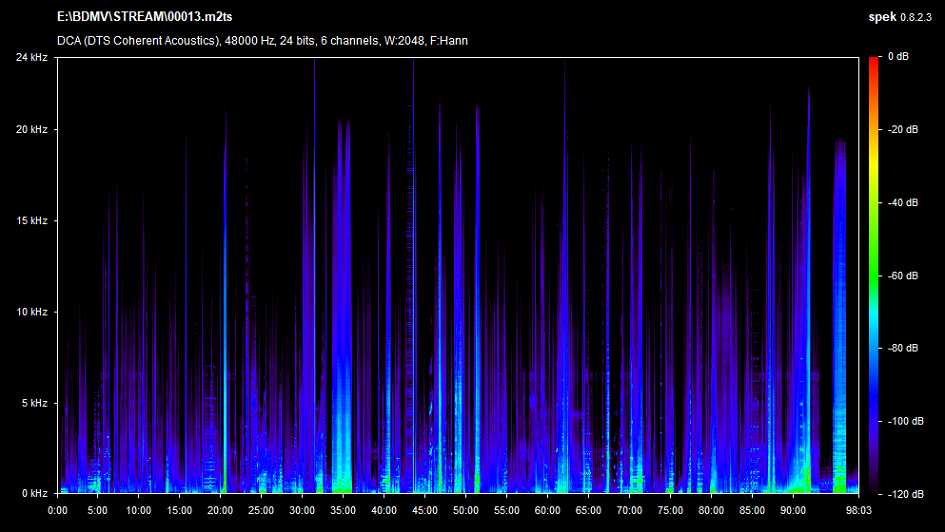Click the 60:00 time axis marker
Screen dimensions: 945x532
tap(548, 509)
